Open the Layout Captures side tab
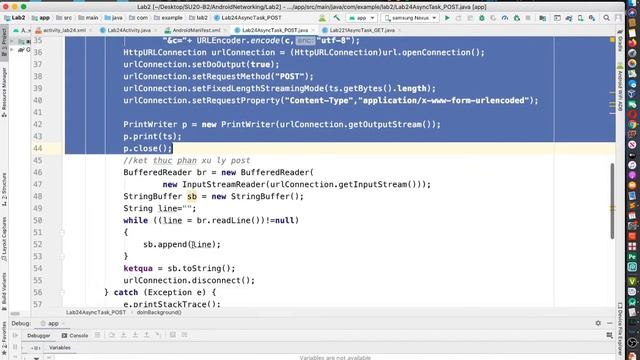This screenshot has width=640, height=360. coord(4,239)
